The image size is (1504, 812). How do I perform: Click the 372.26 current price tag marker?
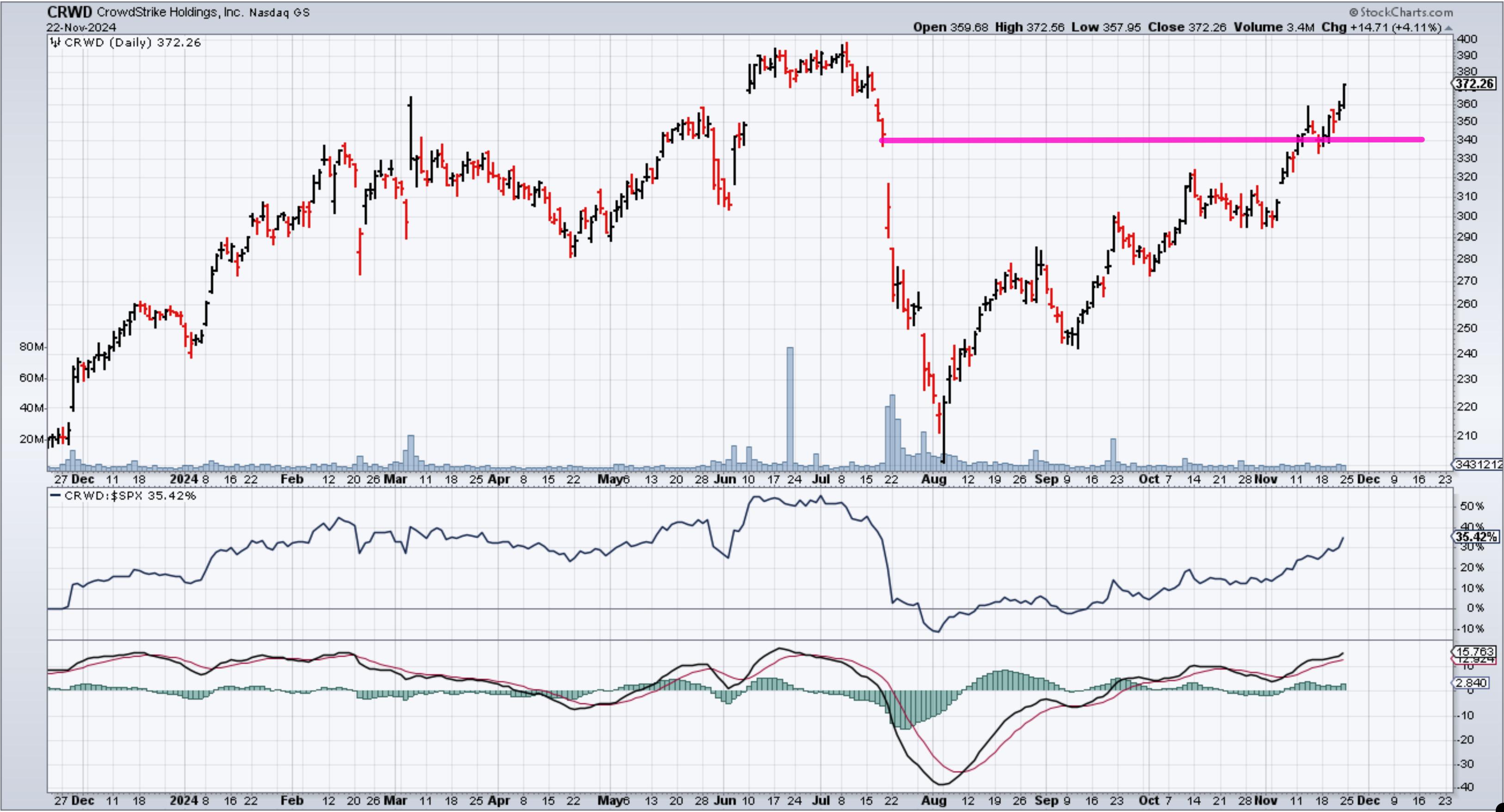pyautogui.click(x=1474, y=84)
